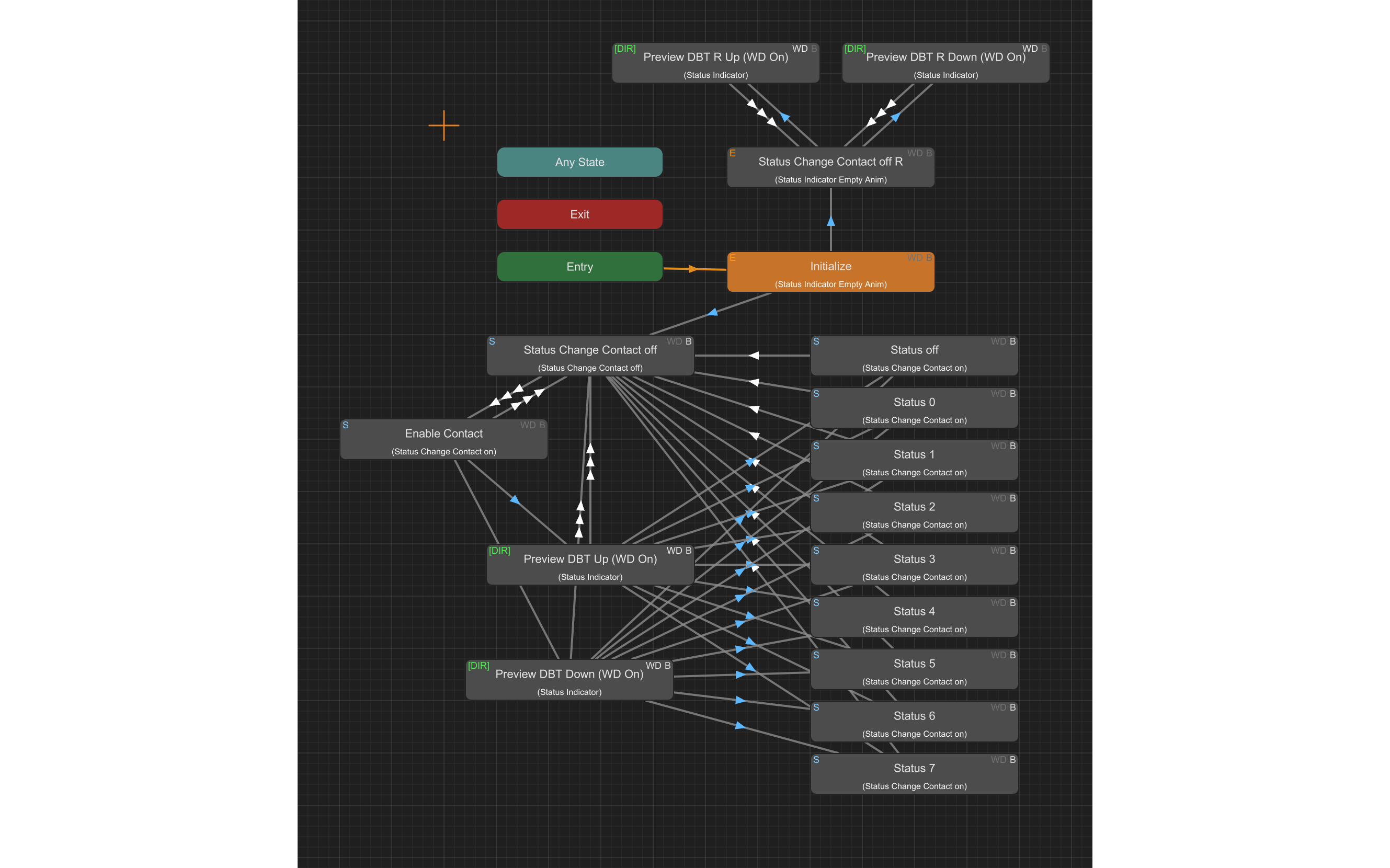Select Preview DBT Down (WD On) node
1390x868 pixels.
click(569, 680)
